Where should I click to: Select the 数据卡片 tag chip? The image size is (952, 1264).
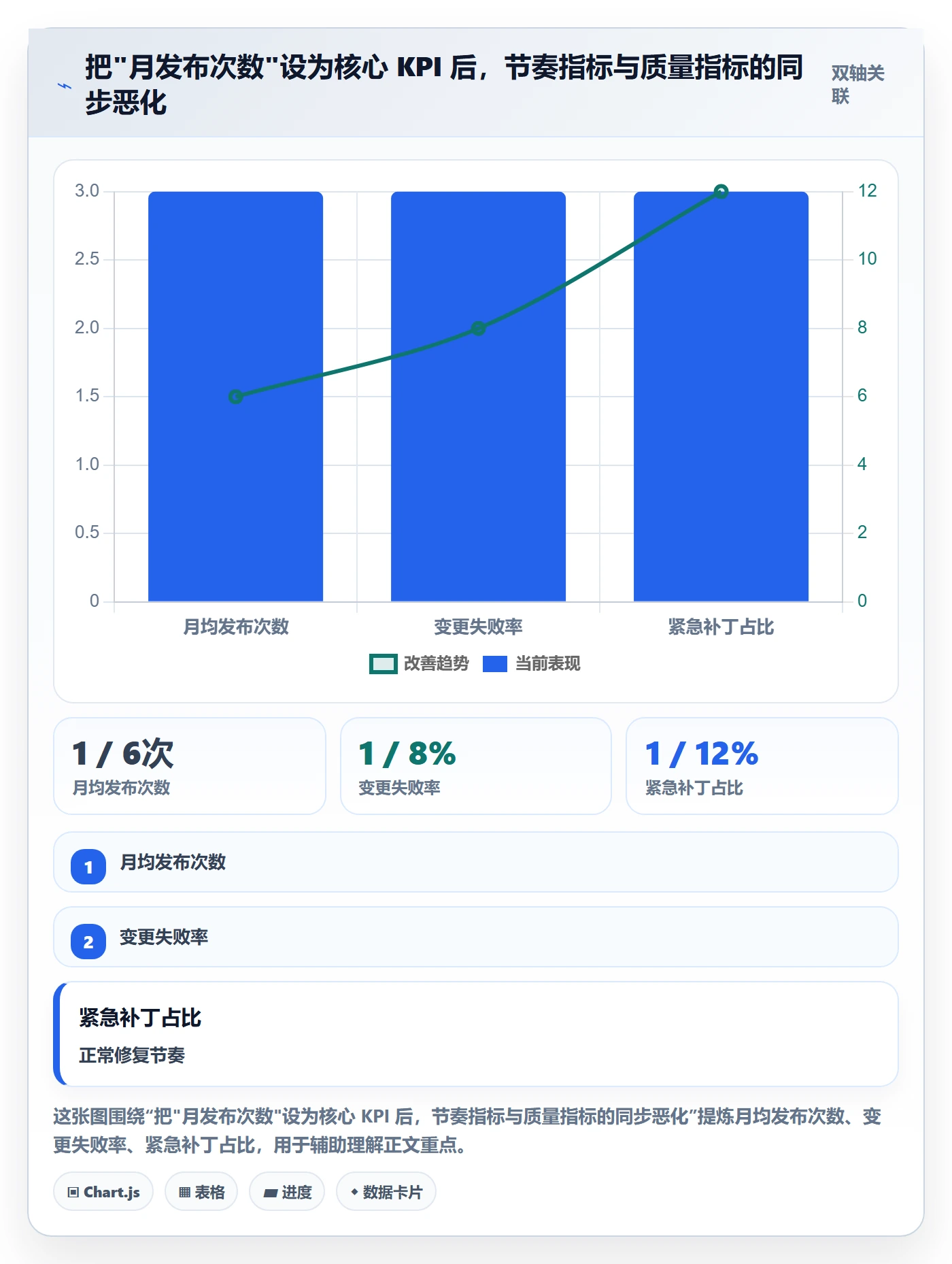point(386,1192)
